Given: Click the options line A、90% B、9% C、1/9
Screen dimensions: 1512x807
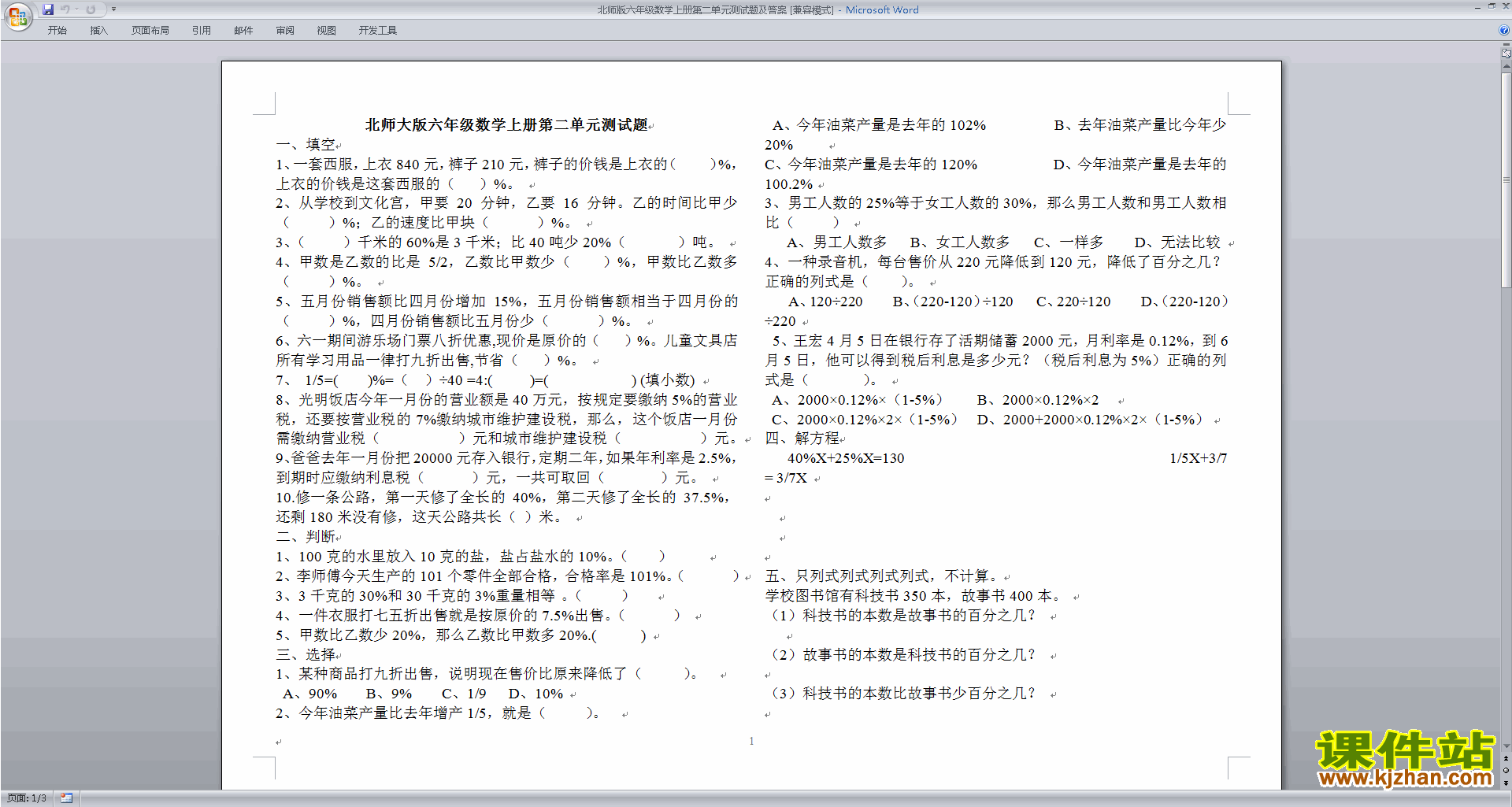Looking at the screenshot, I should point(424,694).
